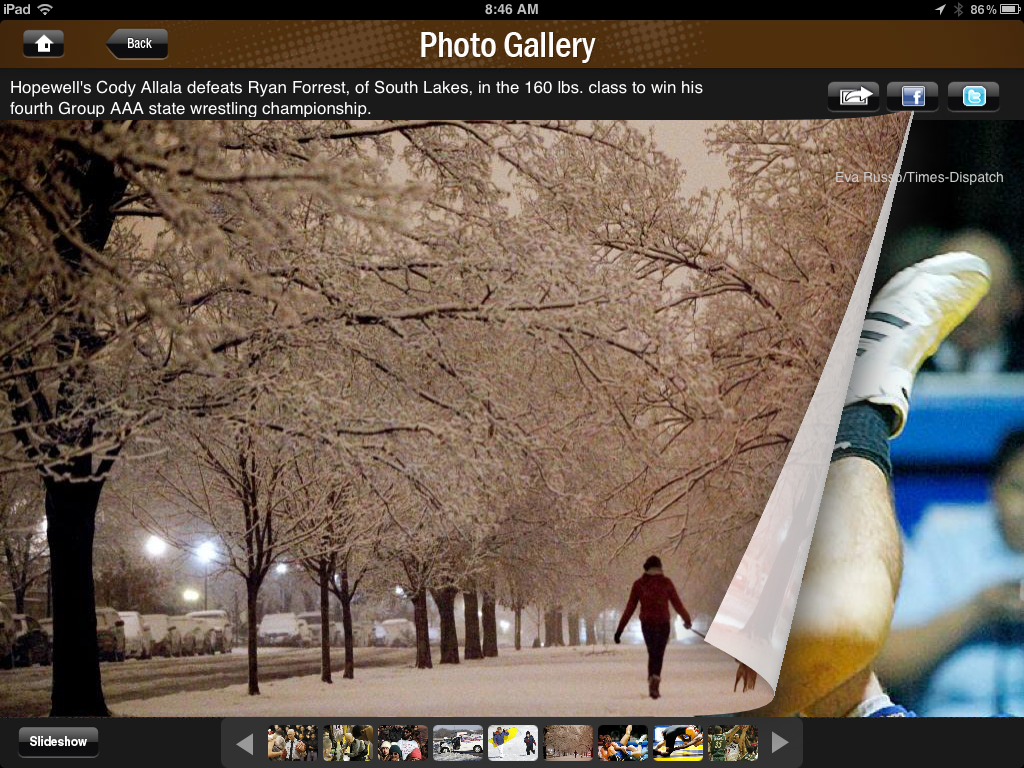Select the Photo Gallery title
The height and width of the screenshot is (768, 1024).
click(x=507, y=45)
